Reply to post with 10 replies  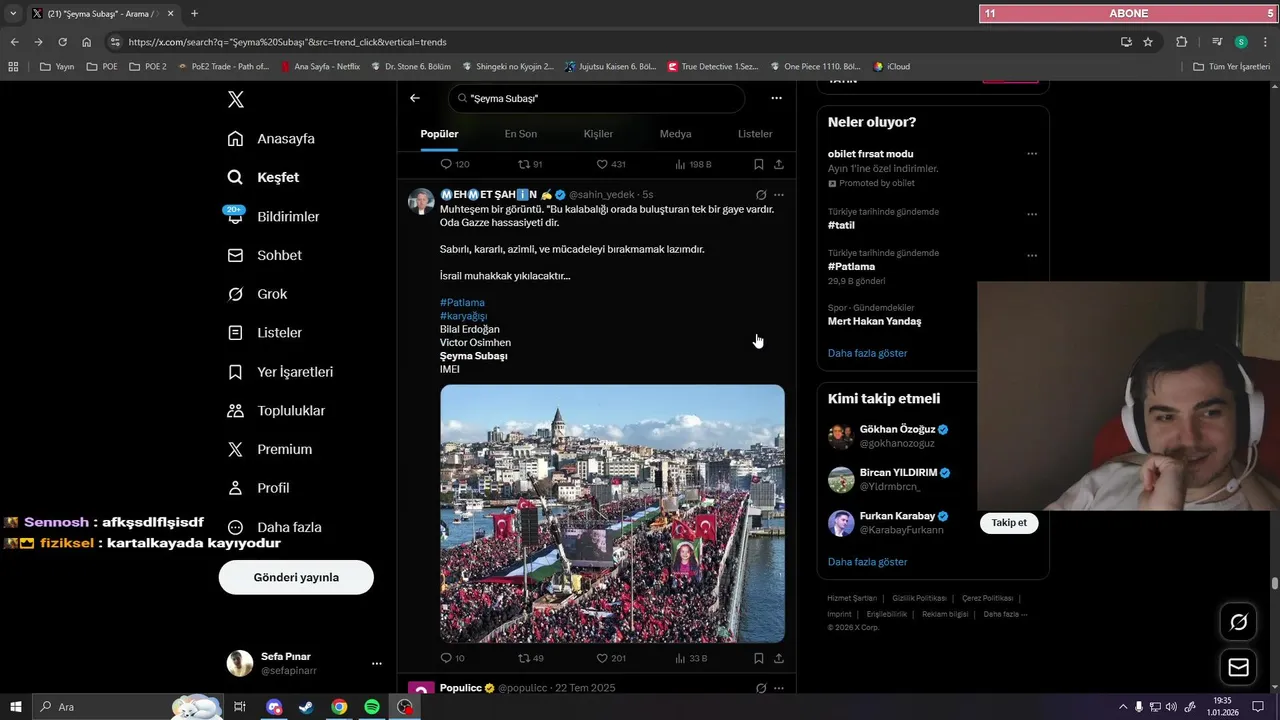[x=452, y=658]
